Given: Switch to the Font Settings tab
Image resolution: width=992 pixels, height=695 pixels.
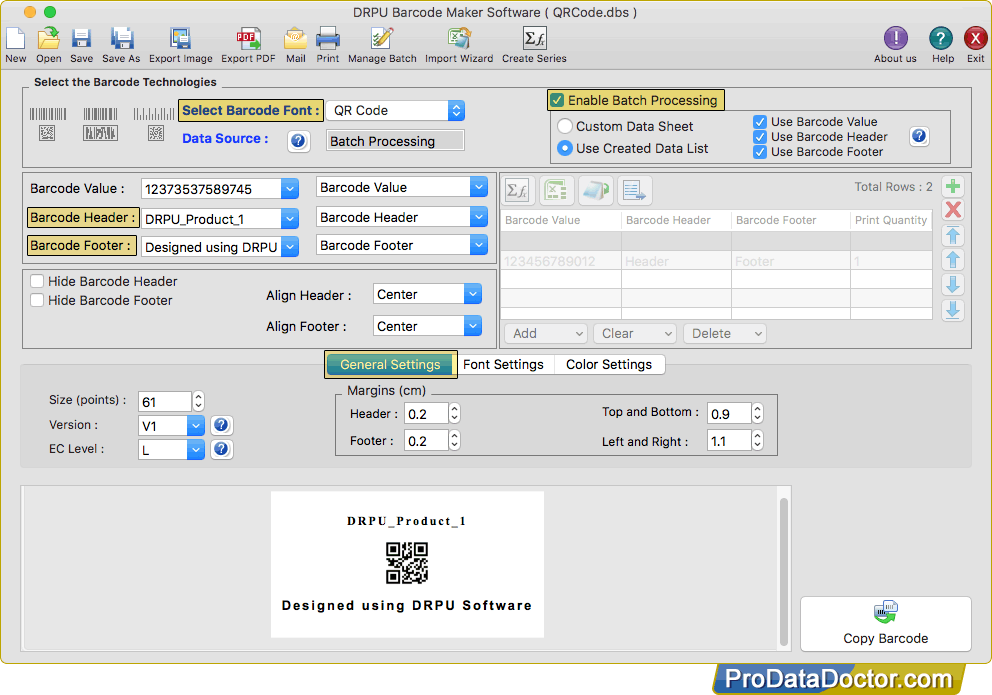Looking at the screenshot, I should click(504, 364).
